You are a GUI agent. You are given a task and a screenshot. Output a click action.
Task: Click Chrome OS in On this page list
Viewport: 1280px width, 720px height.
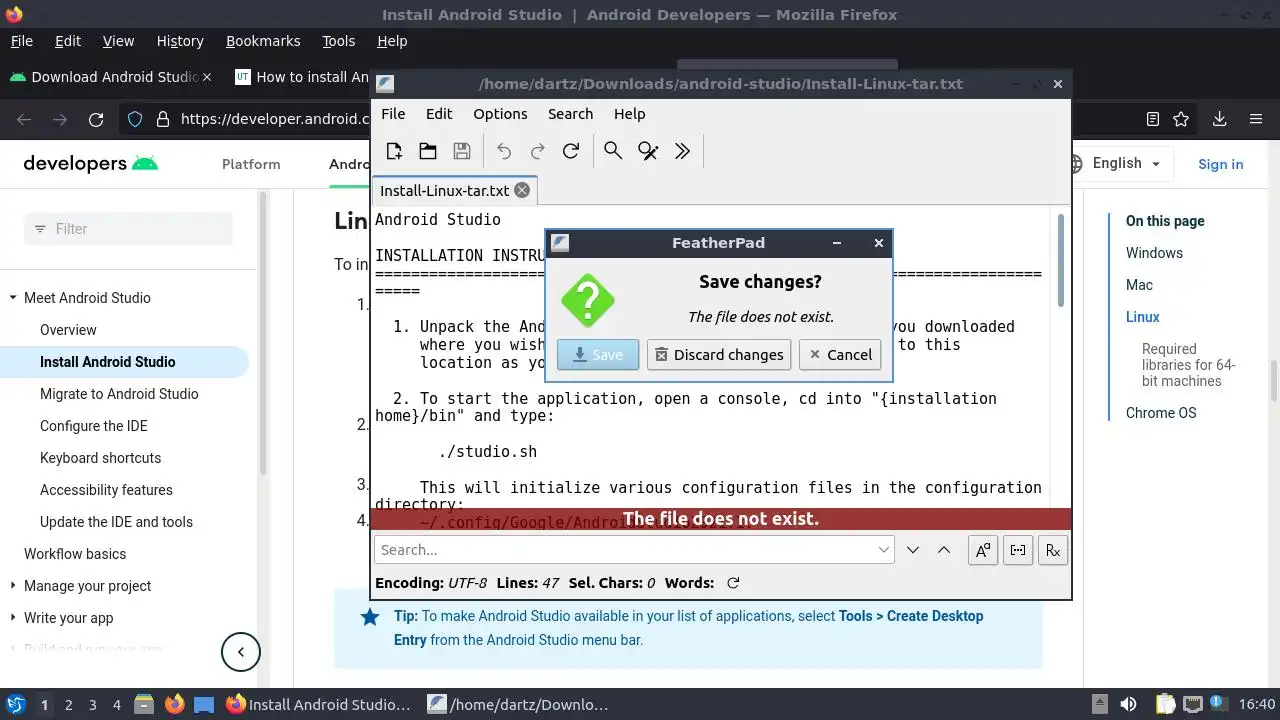point(1161,413)
